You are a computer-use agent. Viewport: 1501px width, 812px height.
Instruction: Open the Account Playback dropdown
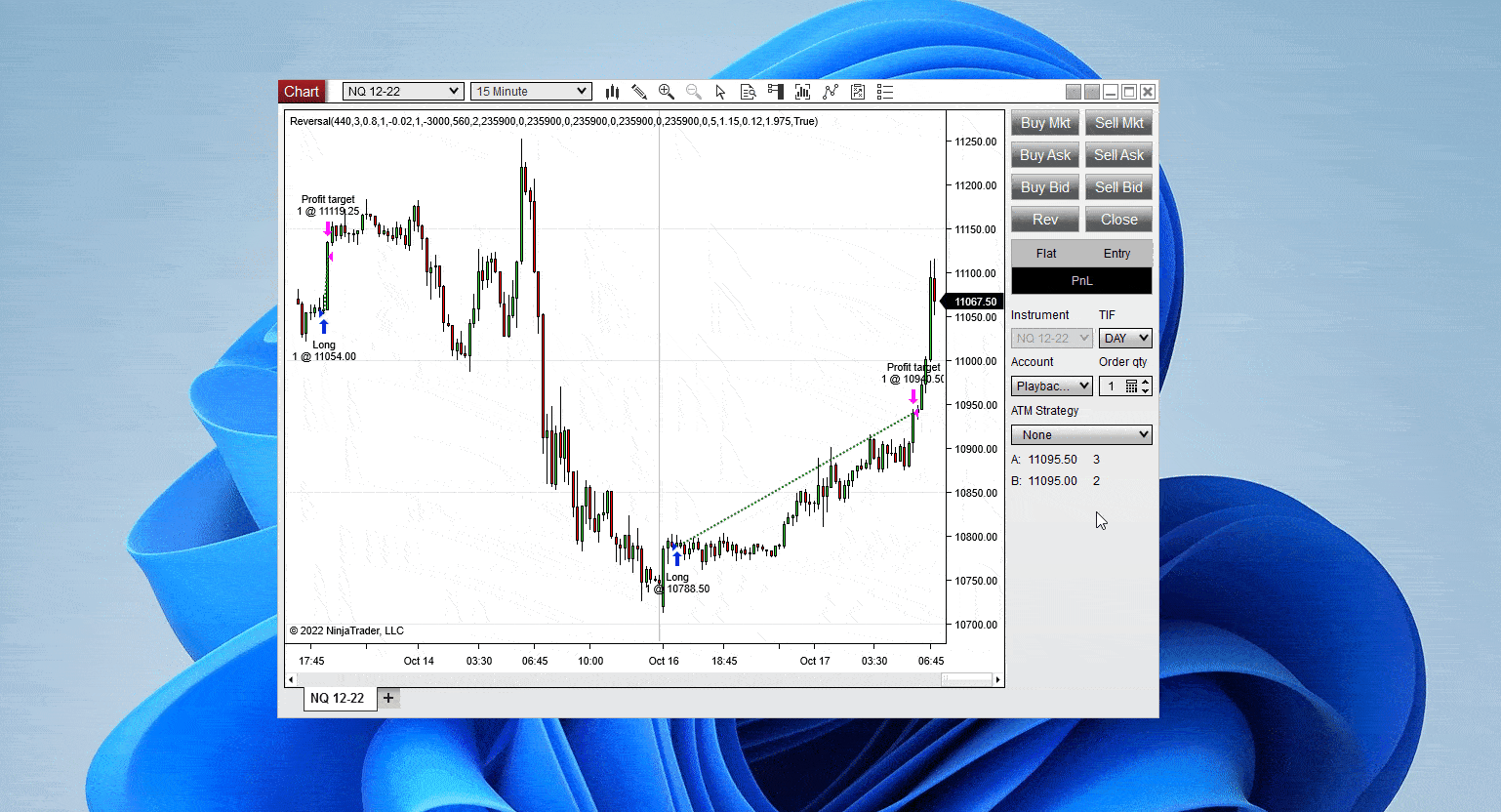tap(1052, 386)
